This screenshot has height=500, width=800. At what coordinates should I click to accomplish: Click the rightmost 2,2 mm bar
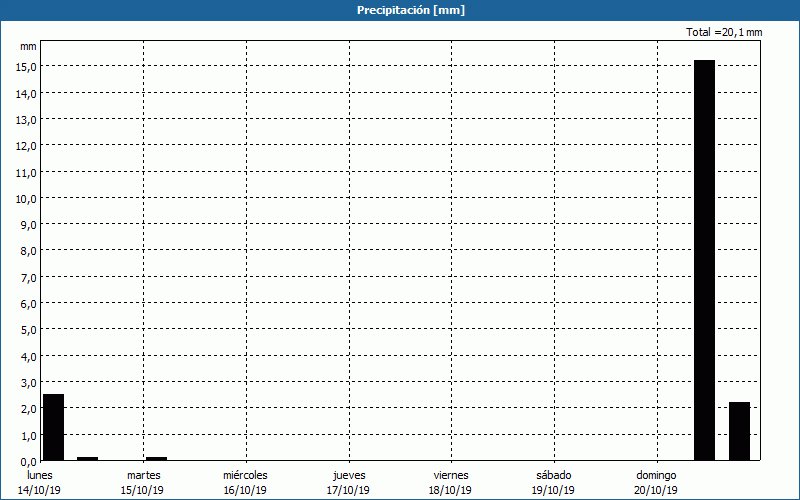[x=739, y=432]
